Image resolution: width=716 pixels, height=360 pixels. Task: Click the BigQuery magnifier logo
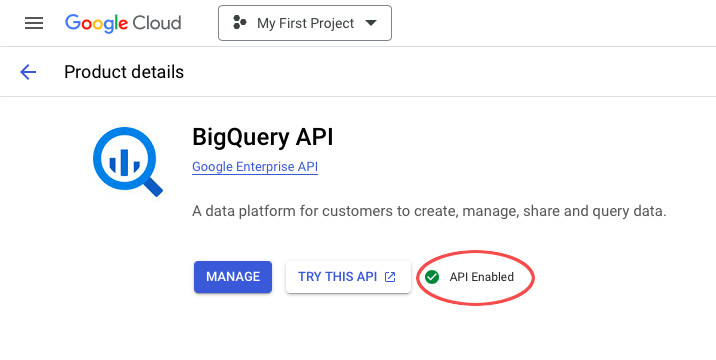point(127,162)
